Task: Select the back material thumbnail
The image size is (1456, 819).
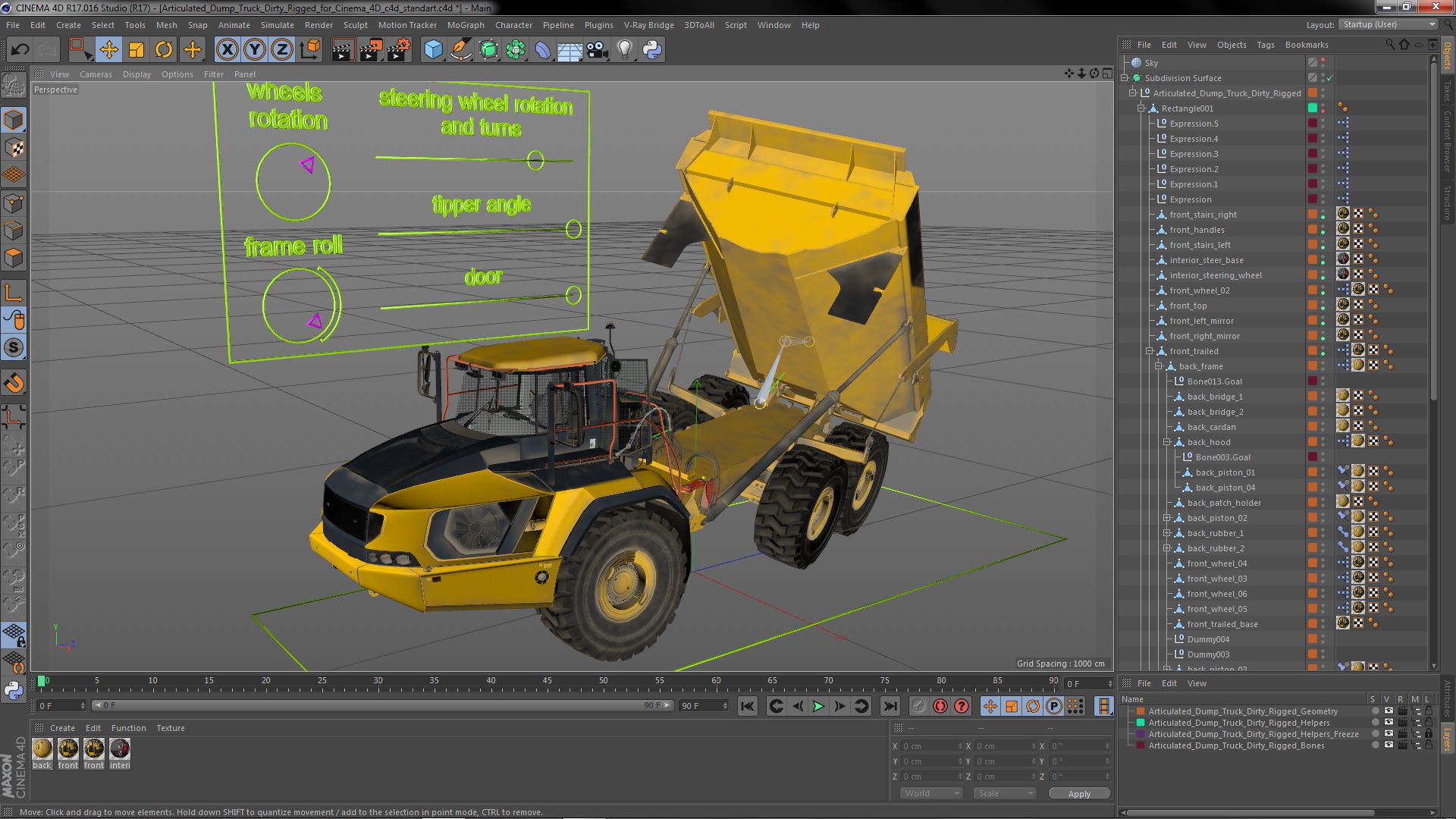Action: (42, 749)
